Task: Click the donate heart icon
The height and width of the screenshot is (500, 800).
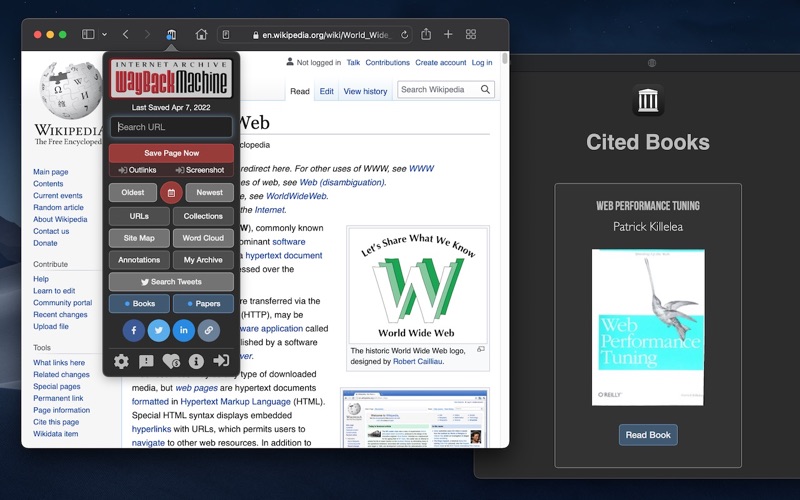Action: click(171, 361)
